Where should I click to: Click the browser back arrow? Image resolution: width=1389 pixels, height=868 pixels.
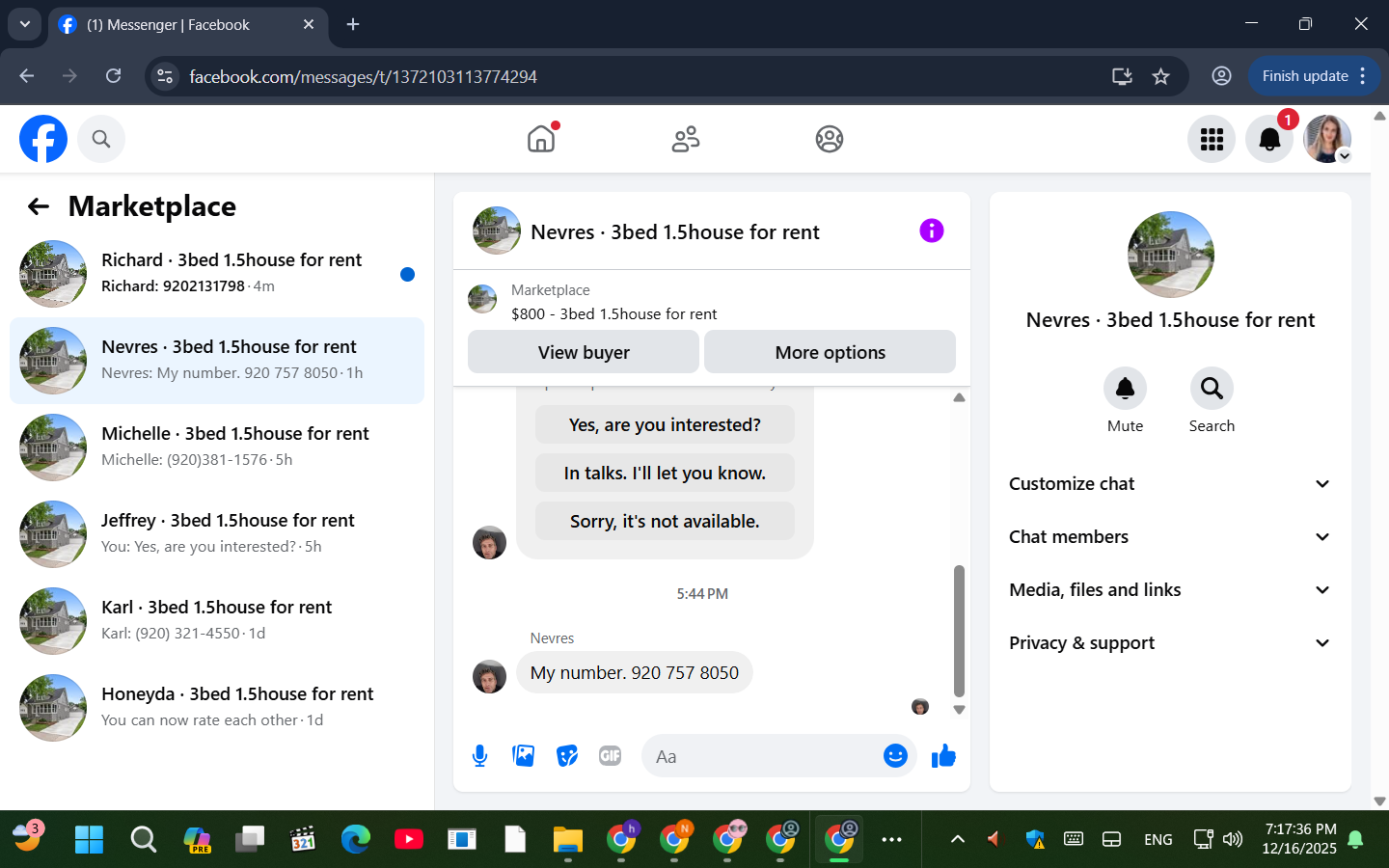point(27,76)
